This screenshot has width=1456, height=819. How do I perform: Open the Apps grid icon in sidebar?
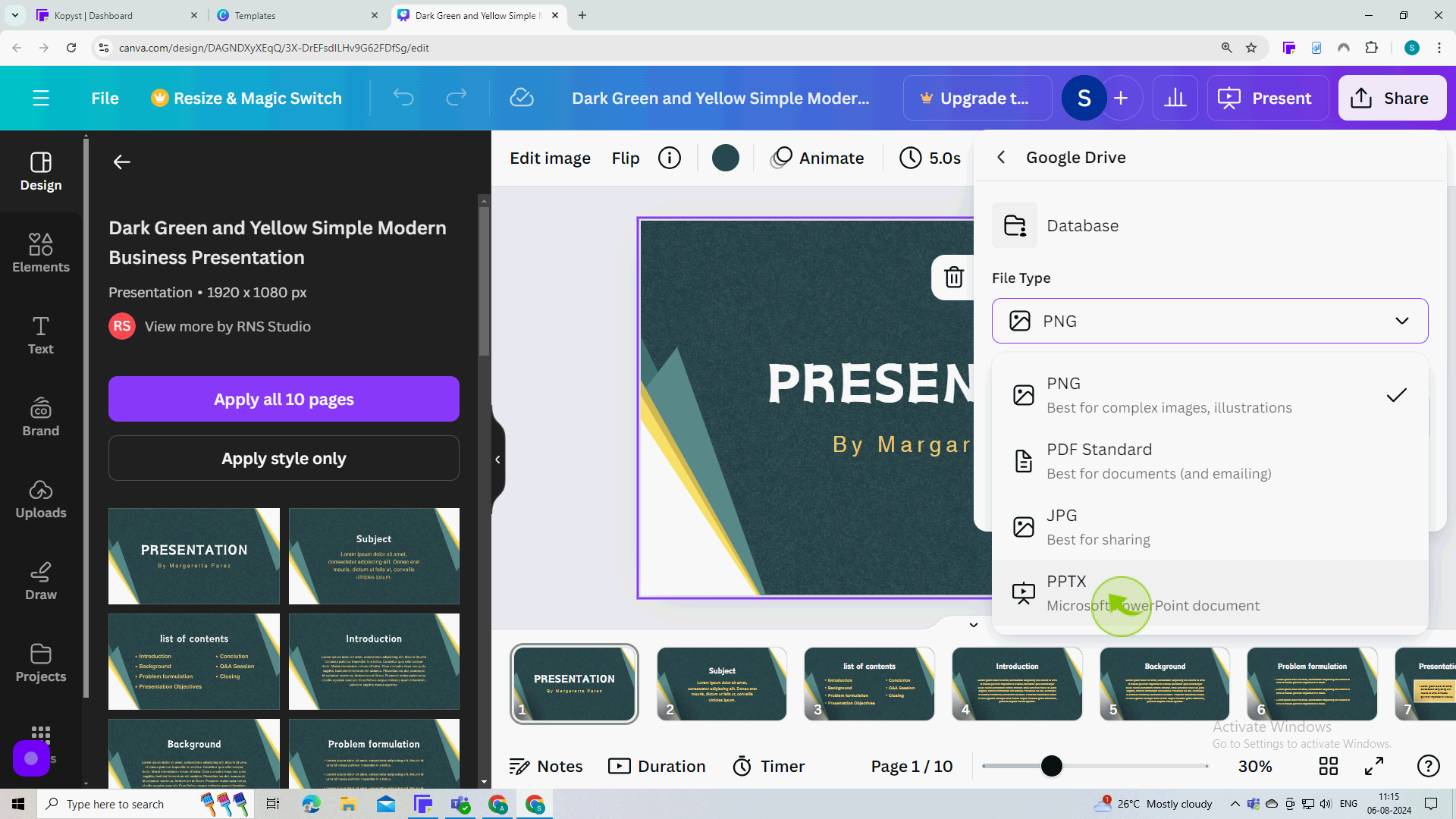pos(41,733)
